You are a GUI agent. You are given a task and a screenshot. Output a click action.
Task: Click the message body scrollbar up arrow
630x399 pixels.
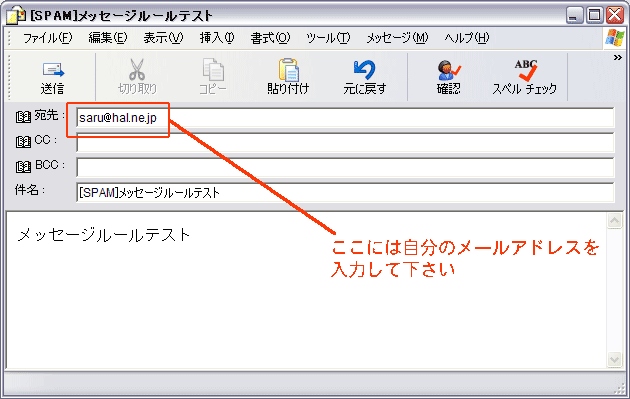point(614,221)
